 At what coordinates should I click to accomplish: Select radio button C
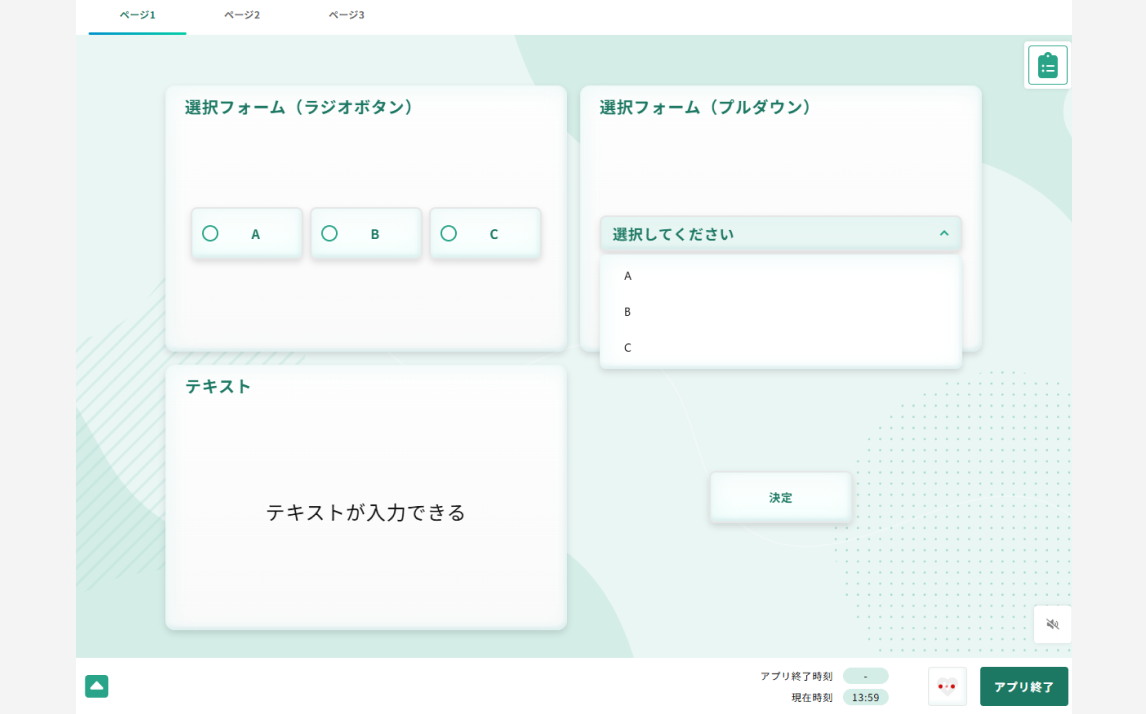pos(485,234)
